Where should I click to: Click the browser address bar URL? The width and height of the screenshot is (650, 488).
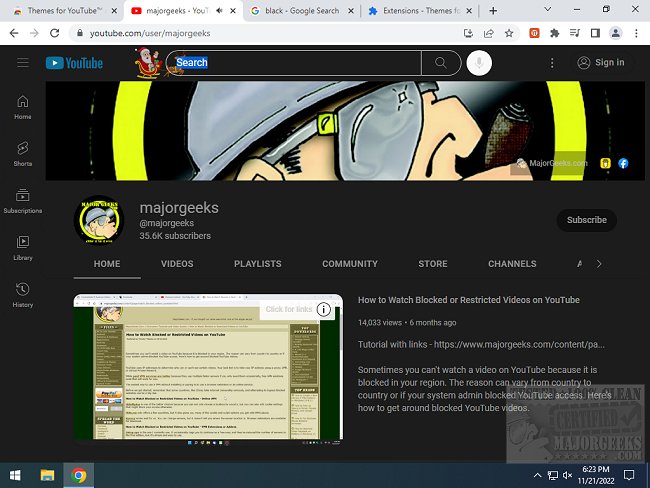[x=150, y=33]
